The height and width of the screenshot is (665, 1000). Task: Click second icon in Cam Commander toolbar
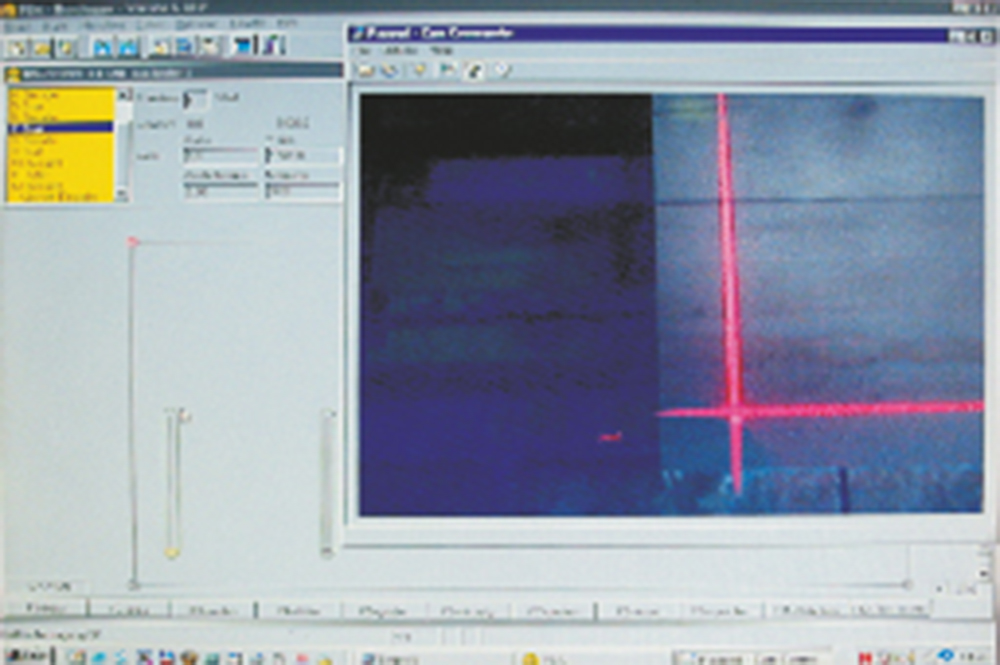390,70
